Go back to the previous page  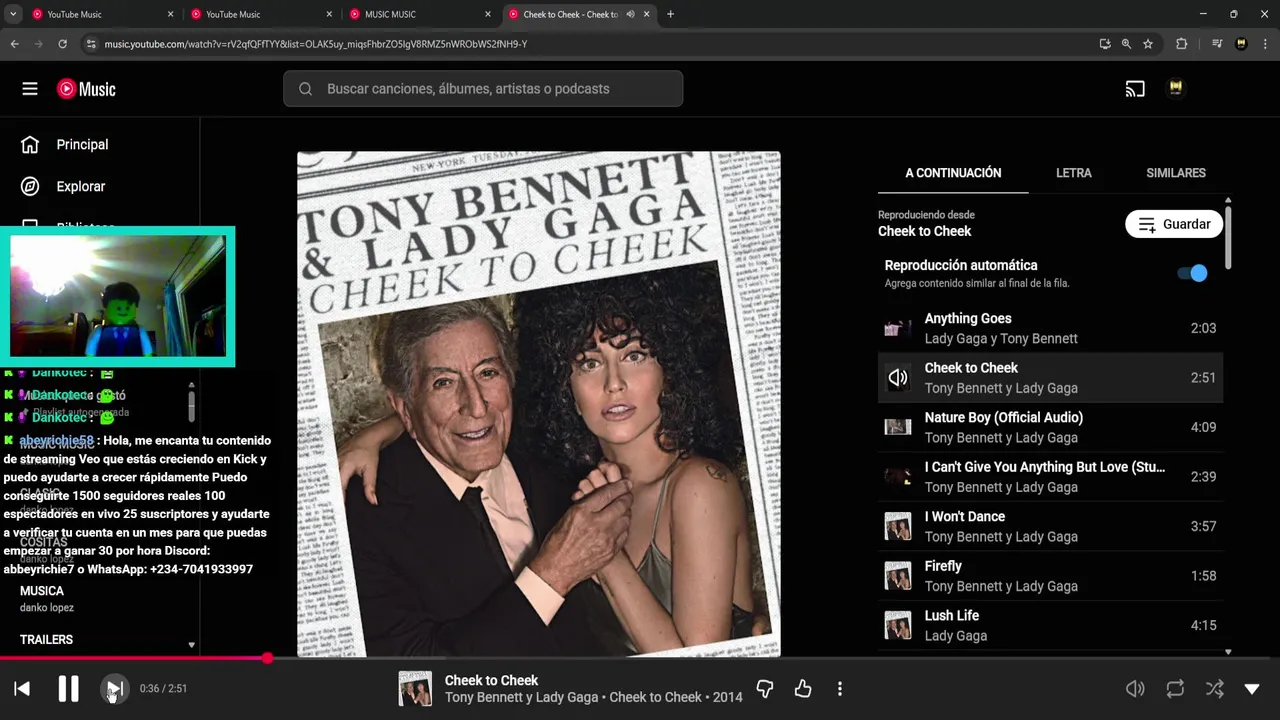14,44
